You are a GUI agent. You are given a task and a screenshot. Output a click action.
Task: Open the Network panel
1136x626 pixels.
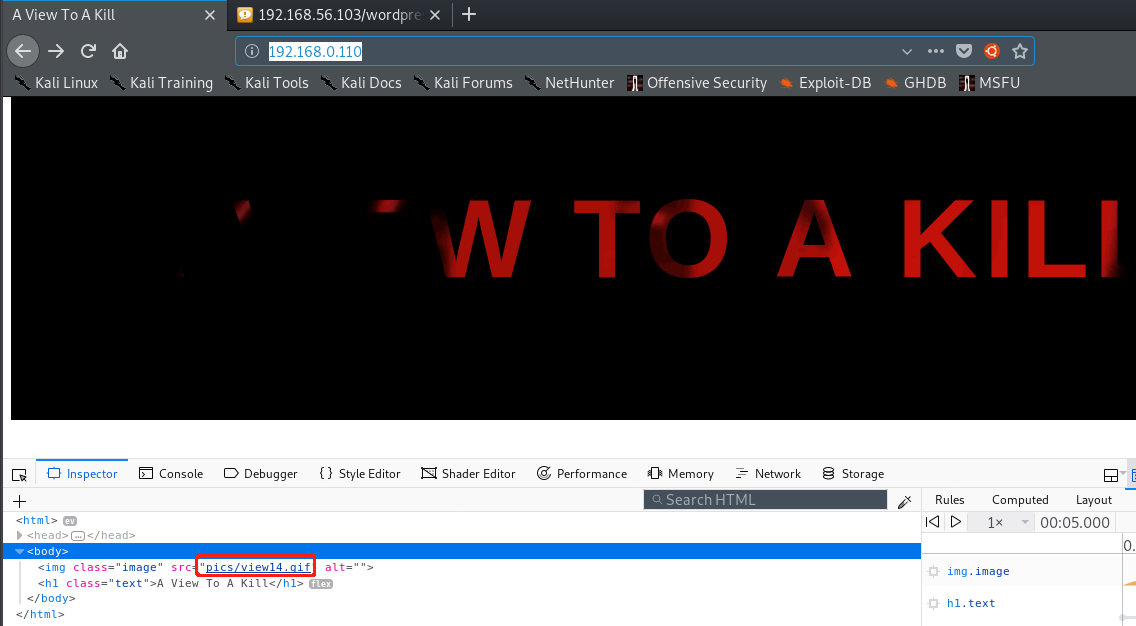[767, 473]
